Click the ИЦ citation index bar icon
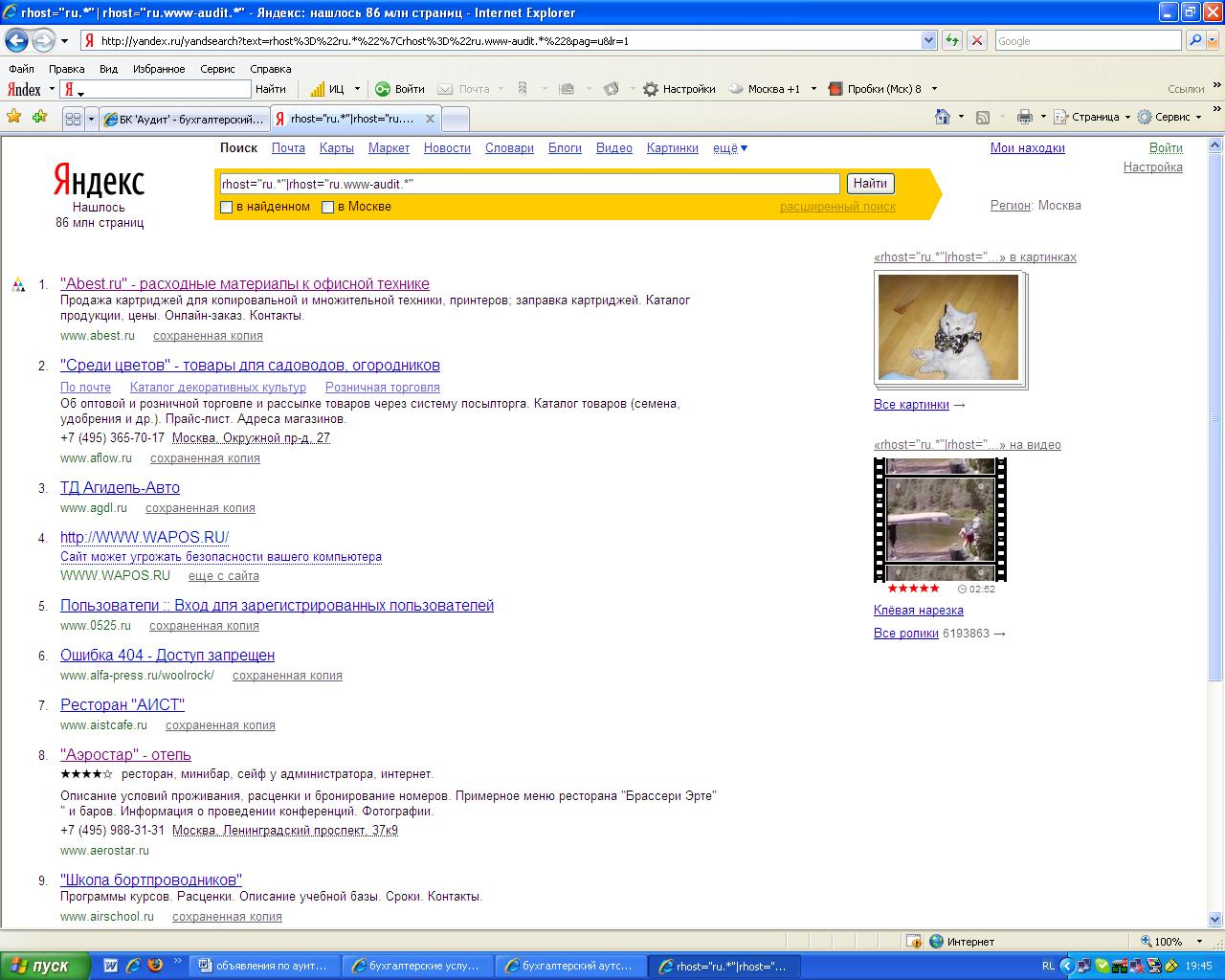Image resolution: width=1225 pixels, height=980 pixels. pos(318,89)
